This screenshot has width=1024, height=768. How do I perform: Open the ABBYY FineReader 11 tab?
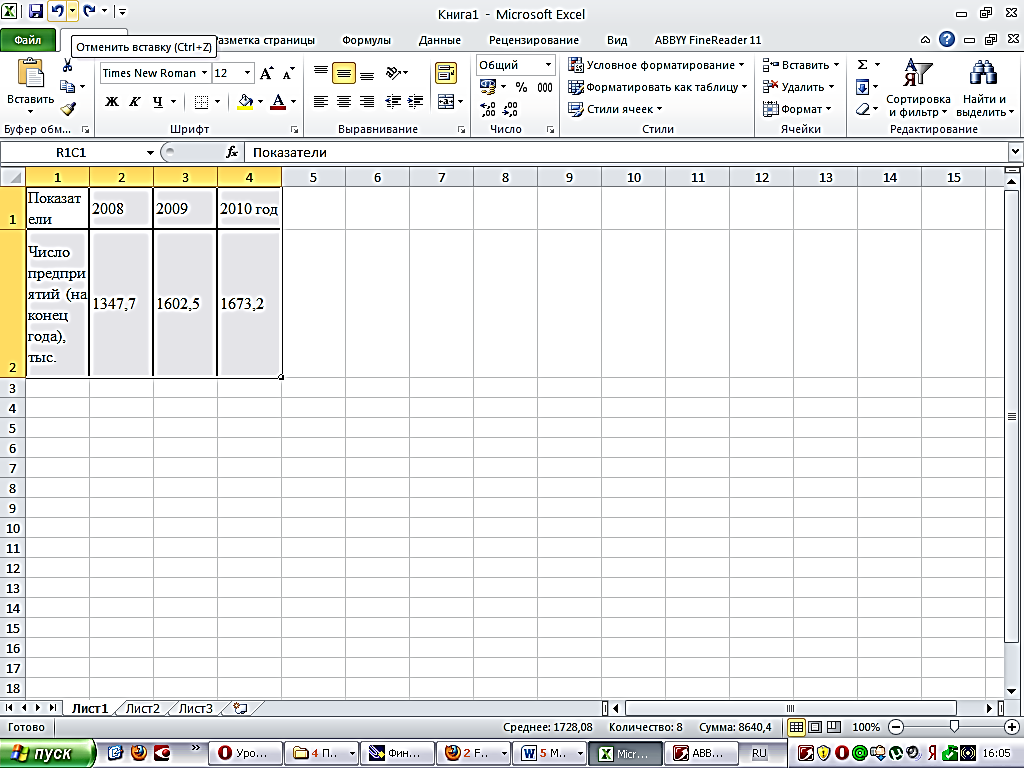(x=708, y=40)
